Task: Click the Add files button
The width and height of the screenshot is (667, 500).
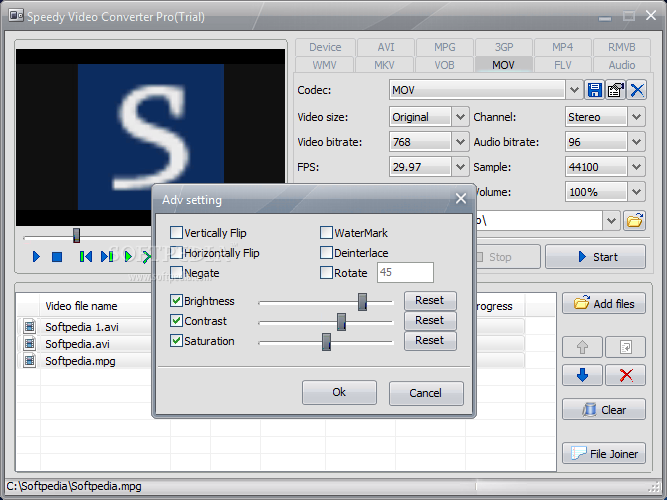Action: click(x=604, y=304)
